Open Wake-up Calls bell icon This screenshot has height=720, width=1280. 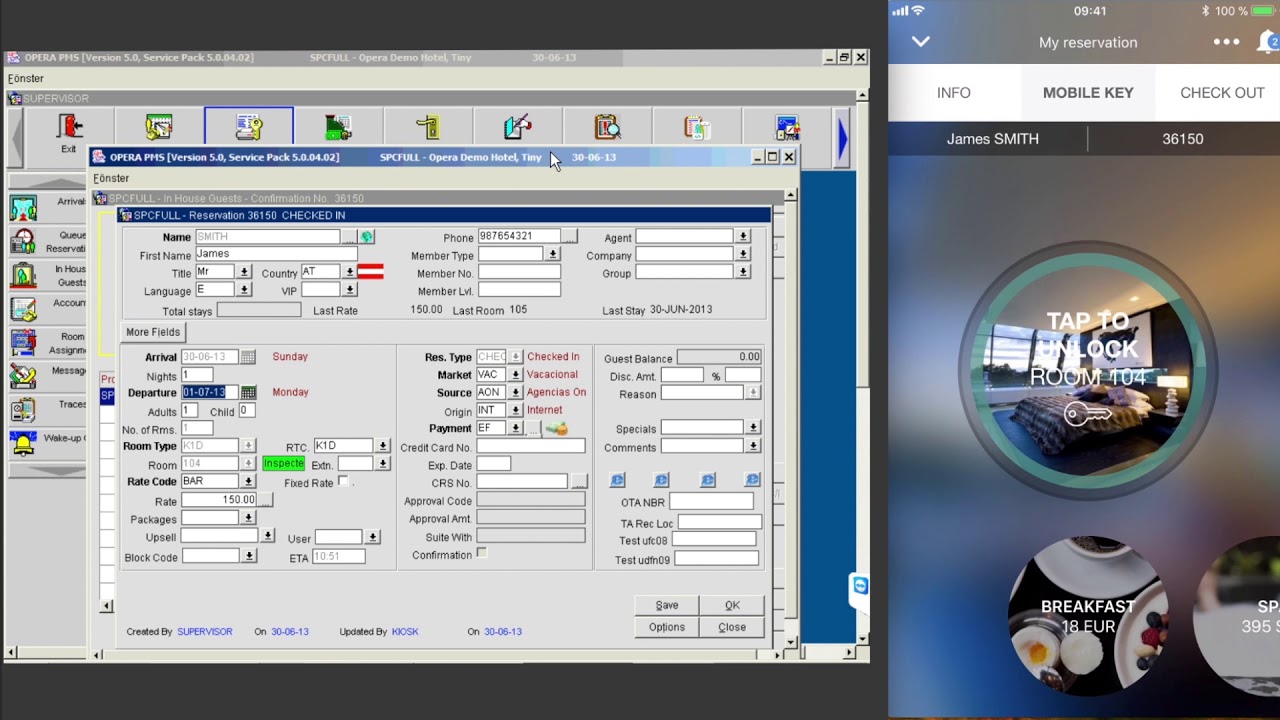23,444
